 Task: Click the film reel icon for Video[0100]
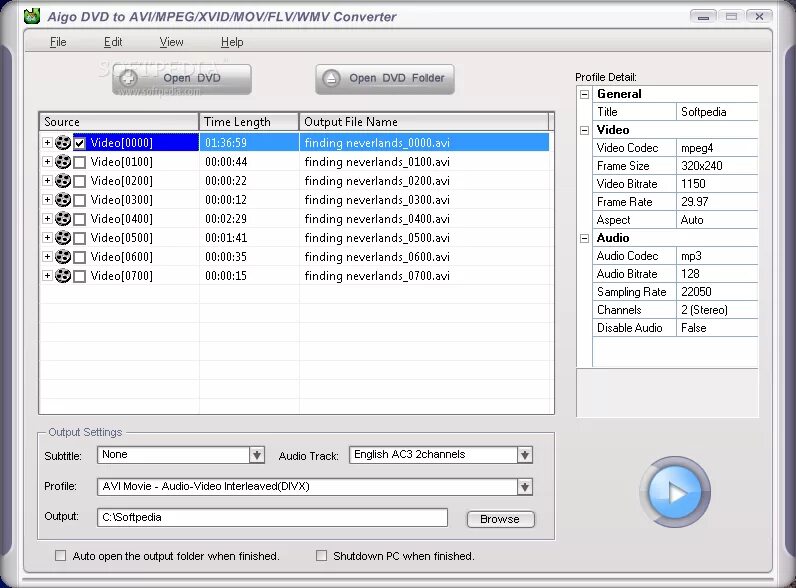tap(63, 162)
